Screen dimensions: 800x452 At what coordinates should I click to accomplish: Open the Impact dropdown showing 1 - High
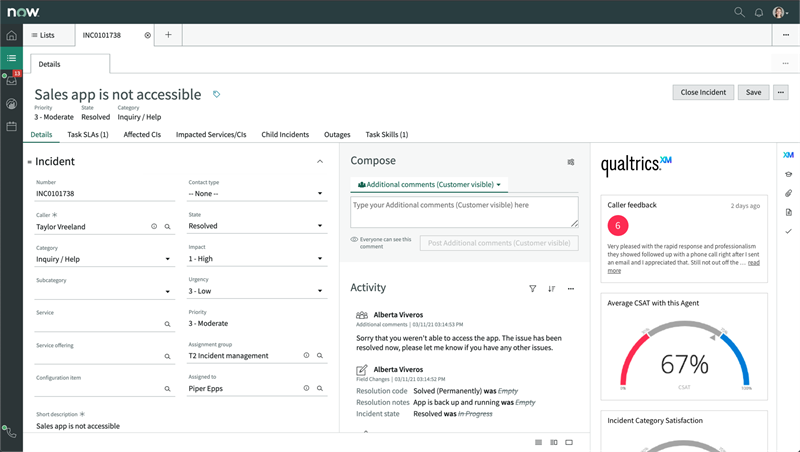256,259
